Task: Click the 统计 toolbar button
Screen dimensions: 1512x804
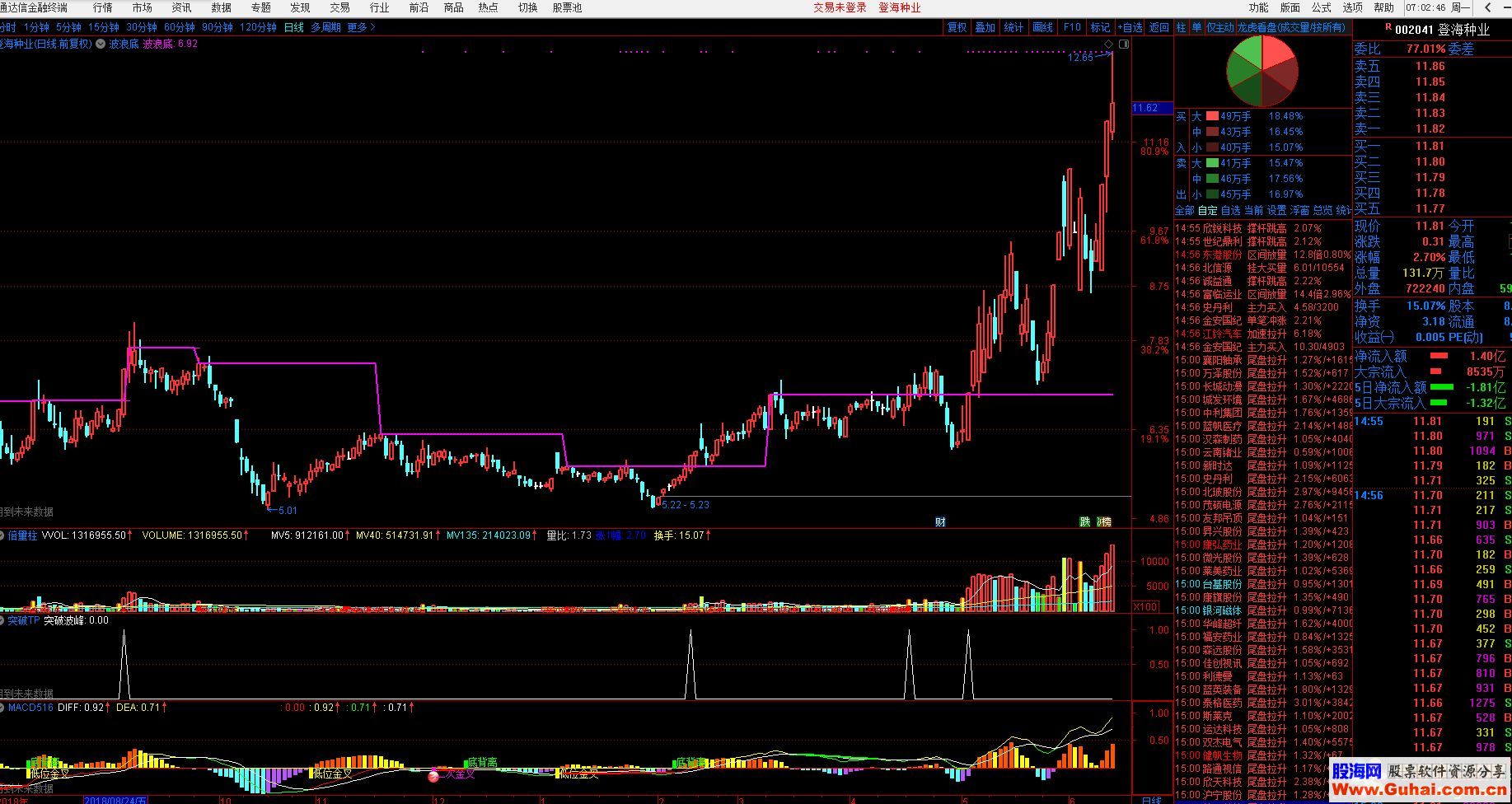Action: [x=1014, y=27]
